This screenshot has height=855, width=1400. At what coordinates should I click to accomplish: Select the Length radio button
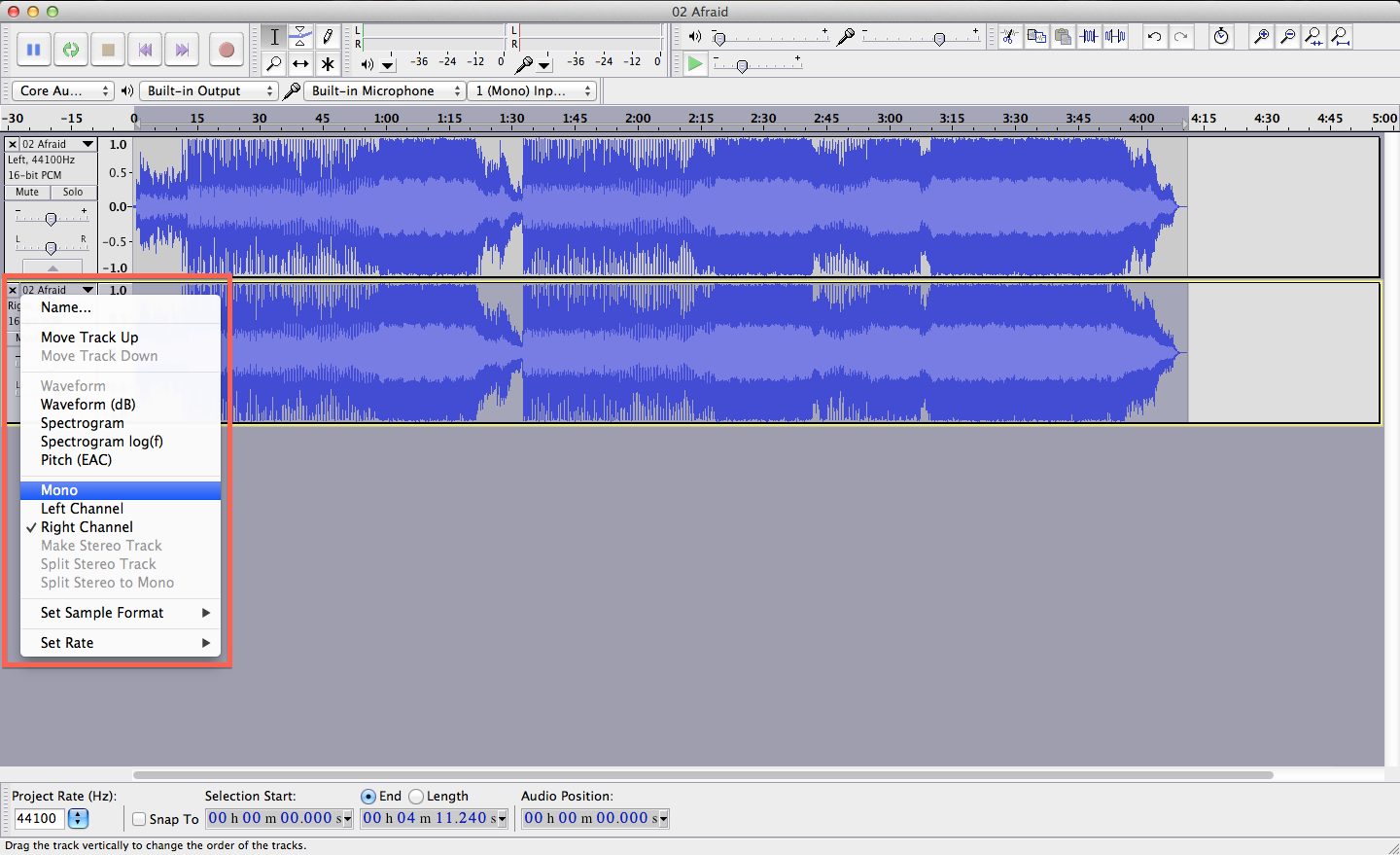click(x=416, y=796)
